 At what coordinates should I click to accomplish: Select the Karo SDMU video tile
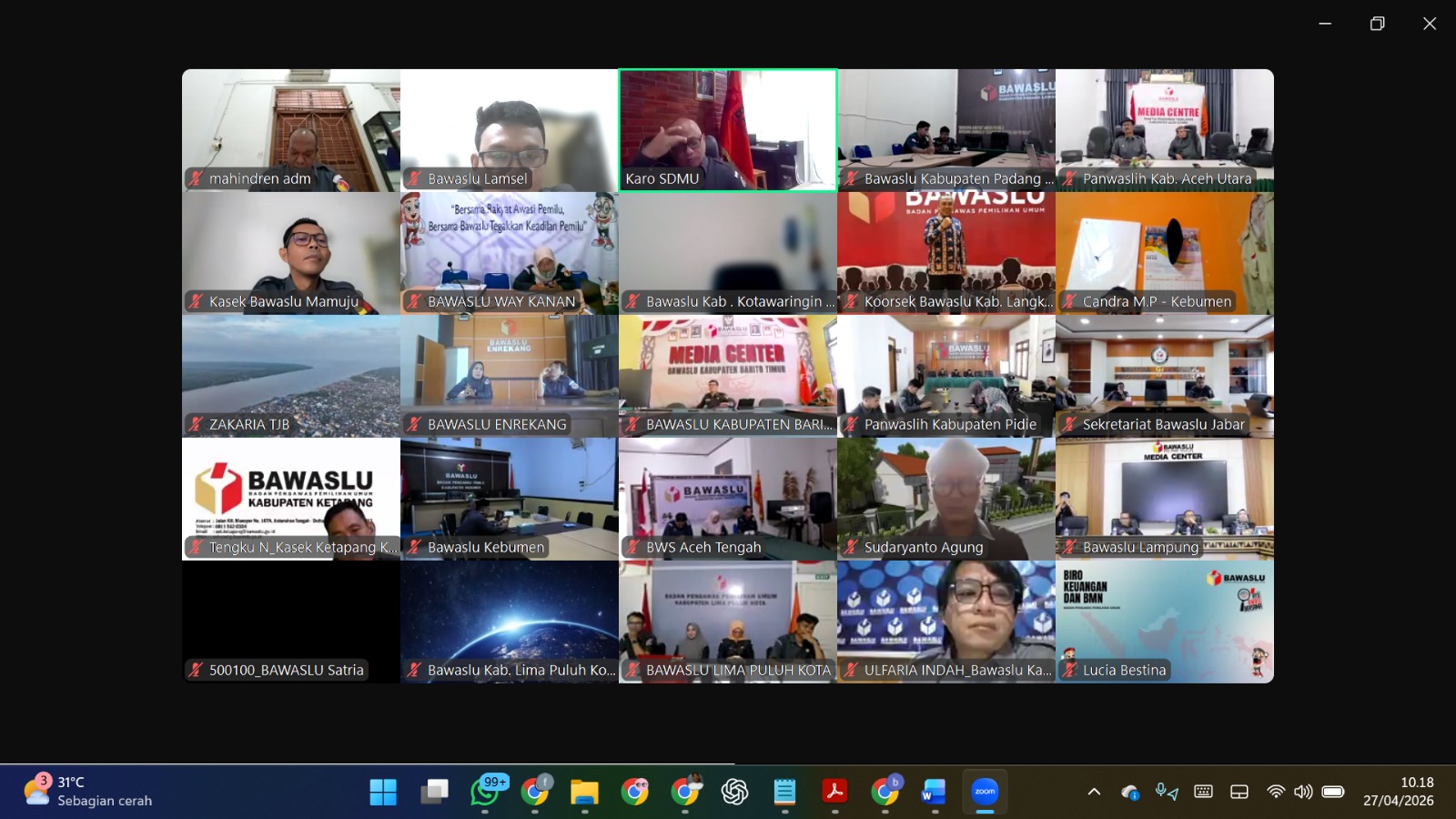728,130
